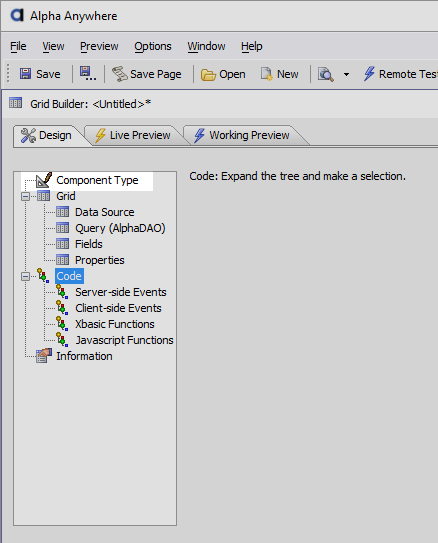Click the Component Type pencil icon
The image size is (438, 543).
click(x=44, y=180)
